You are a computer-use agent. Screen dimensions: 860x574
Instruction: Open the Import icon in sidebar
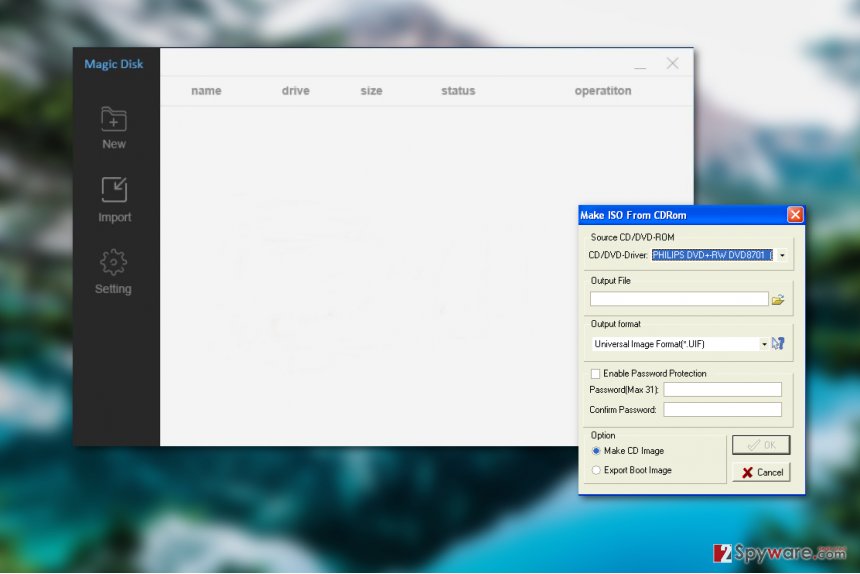point(114,190)
